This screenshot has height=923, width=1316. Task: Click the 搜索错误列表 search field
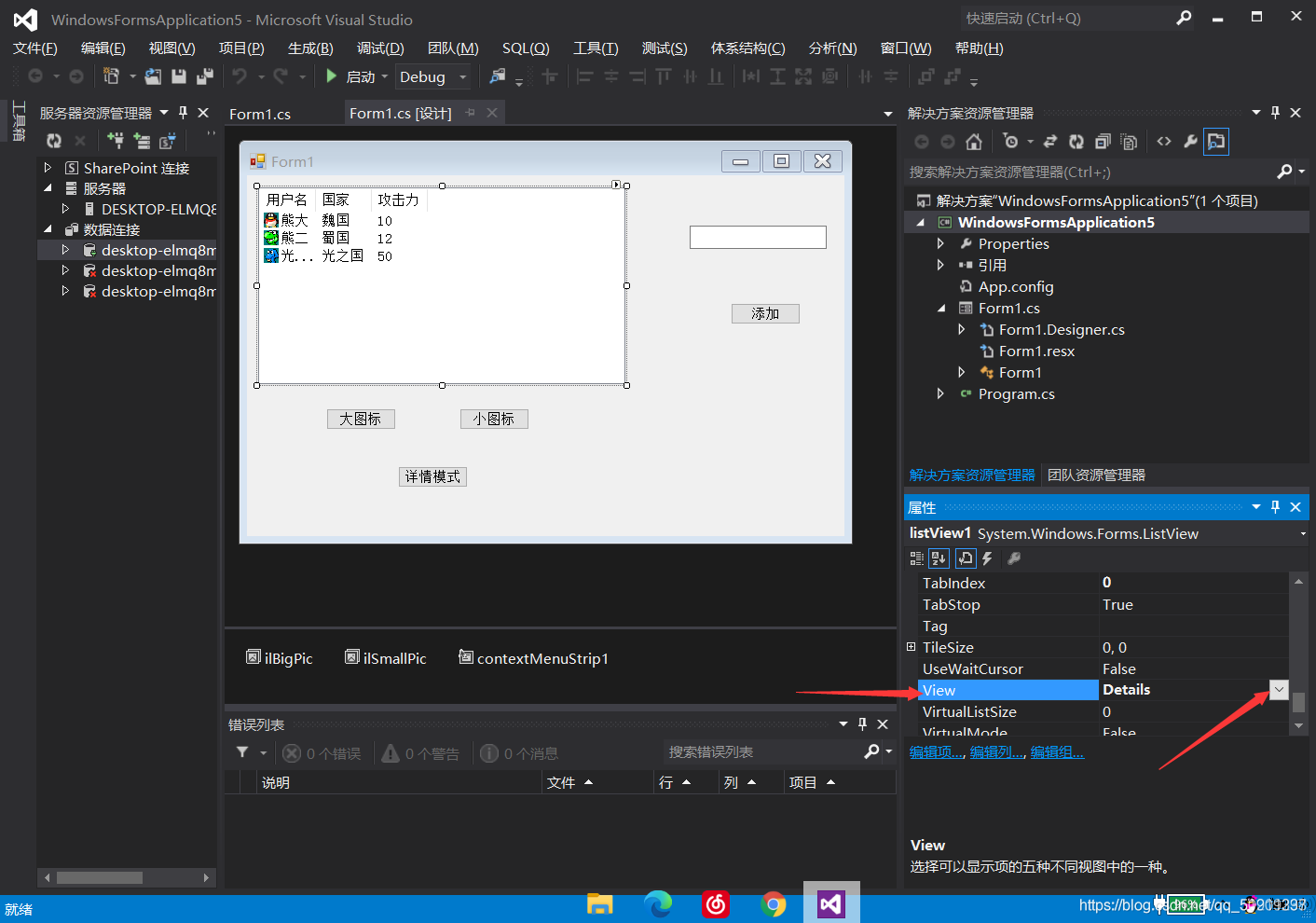point(764,751)
